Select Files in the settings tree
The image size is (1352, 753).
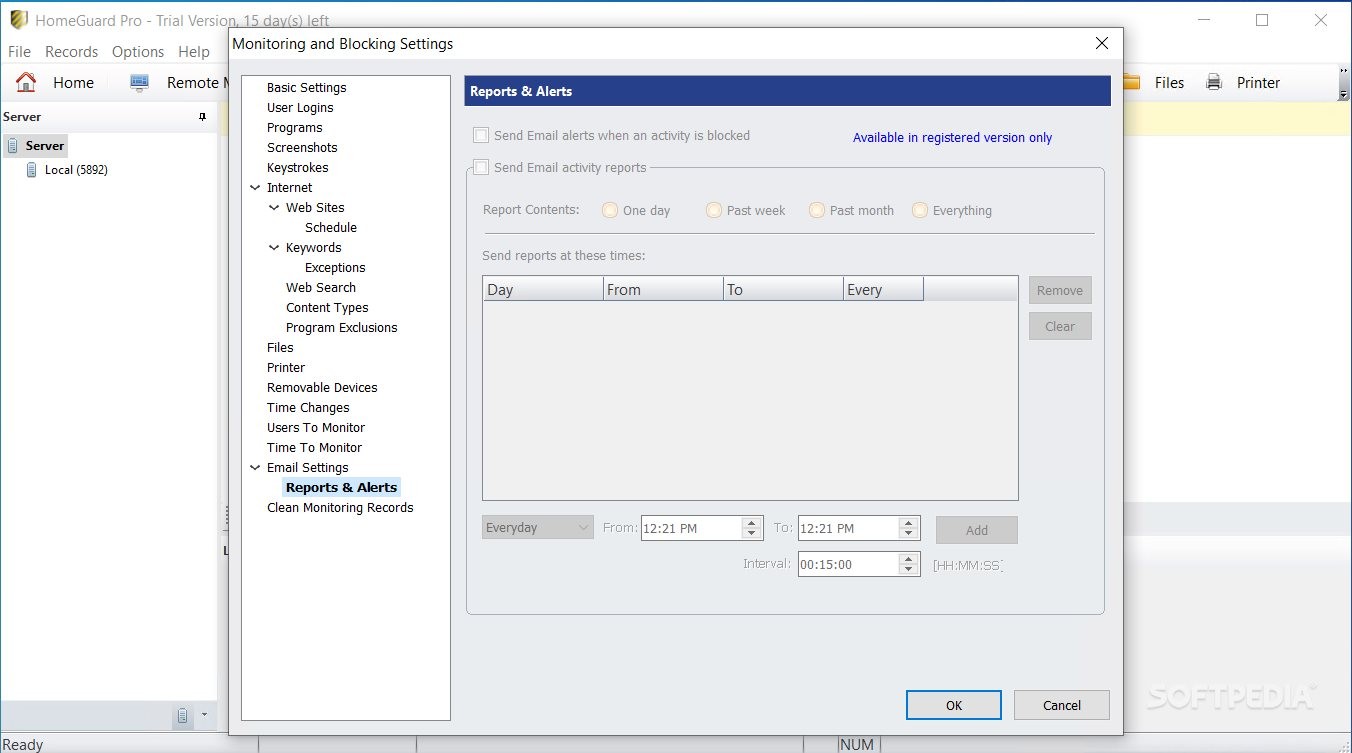click(x=280, y=348)
